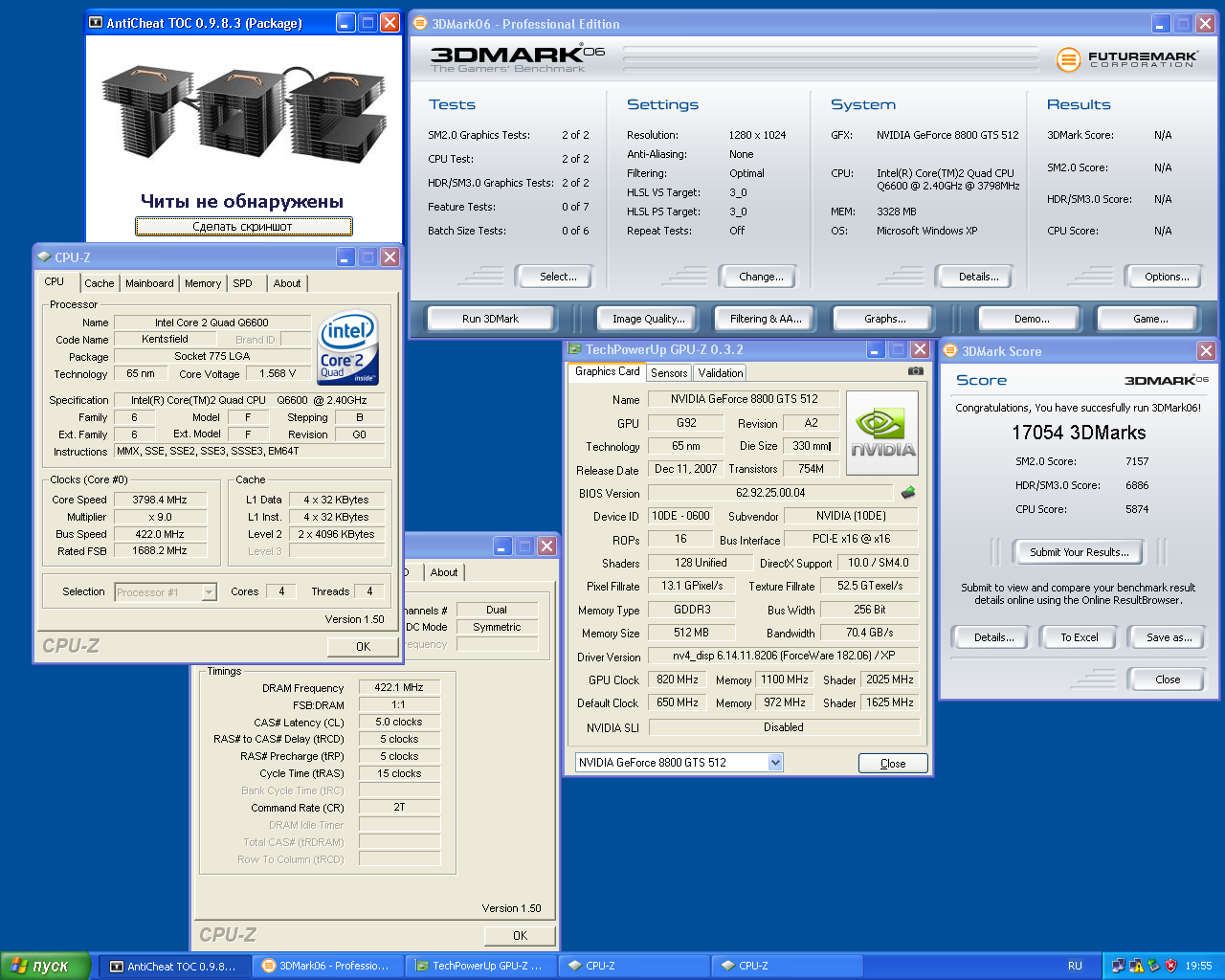Switch to SPD tab in CPU-Z

pyautogui.click(x=243, y=283)
